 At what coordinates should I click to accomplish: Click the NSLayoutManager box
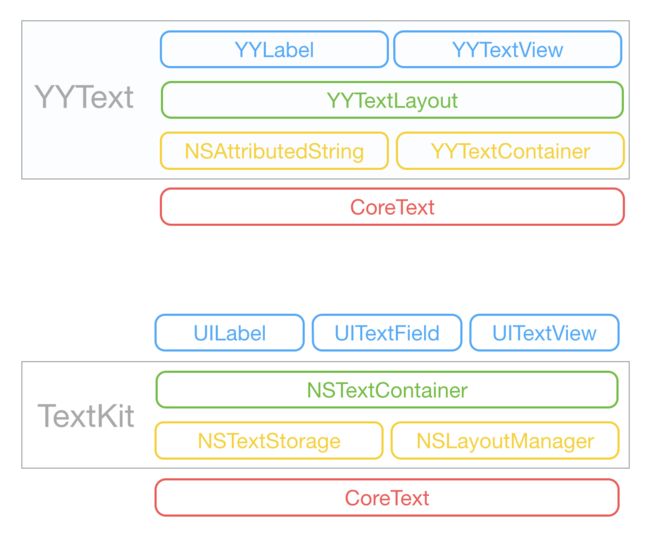[x=505, y=441]
